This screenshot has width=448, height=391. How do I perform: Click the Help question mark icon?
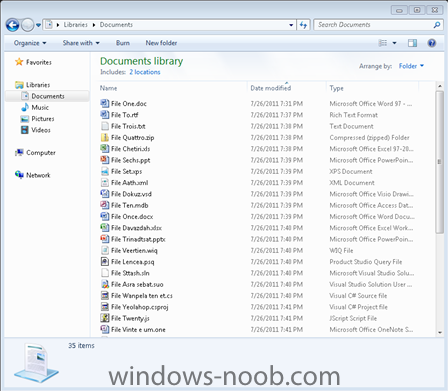coord(432,43)
